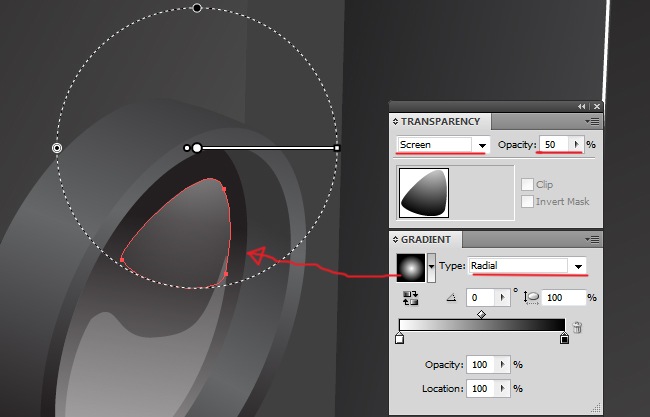Enable the Clip checkbox

[x=527, y=184]
